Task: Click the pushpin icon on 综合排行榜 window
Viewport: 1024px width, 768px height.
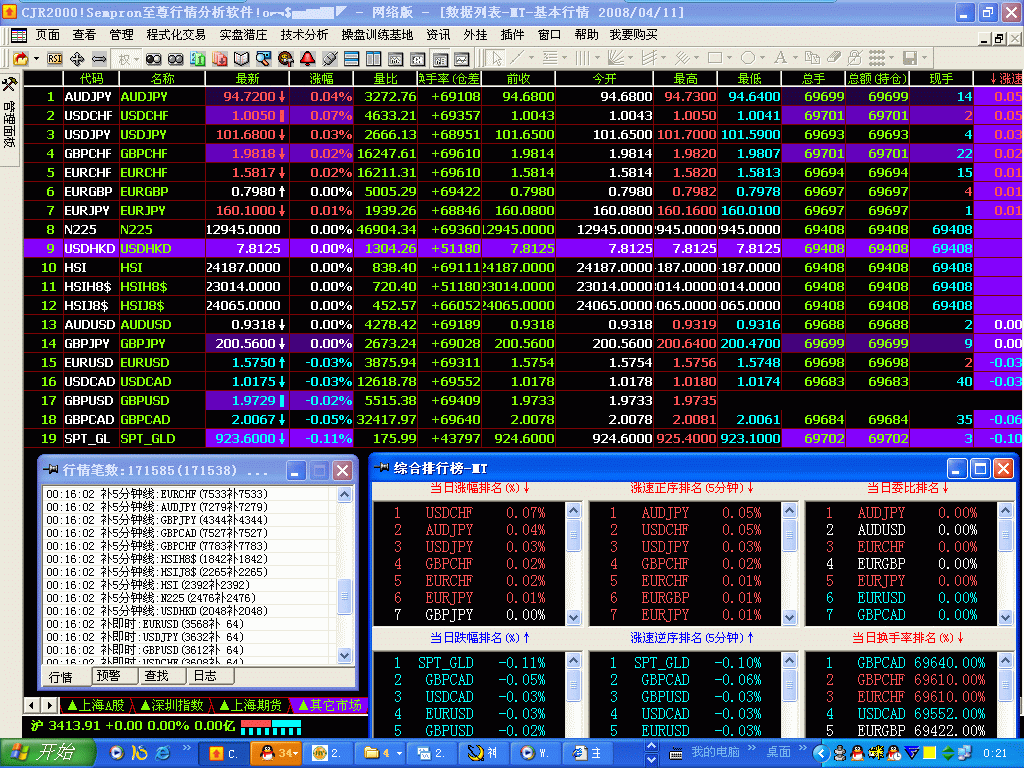Action: 382,468
